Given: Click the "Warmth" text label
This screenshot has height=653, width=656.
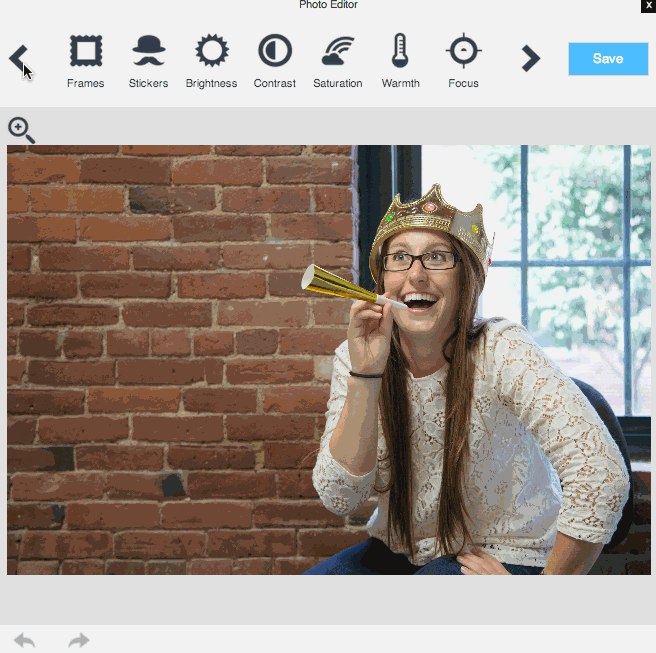Looking at the screenshot, I should point(400,84).
